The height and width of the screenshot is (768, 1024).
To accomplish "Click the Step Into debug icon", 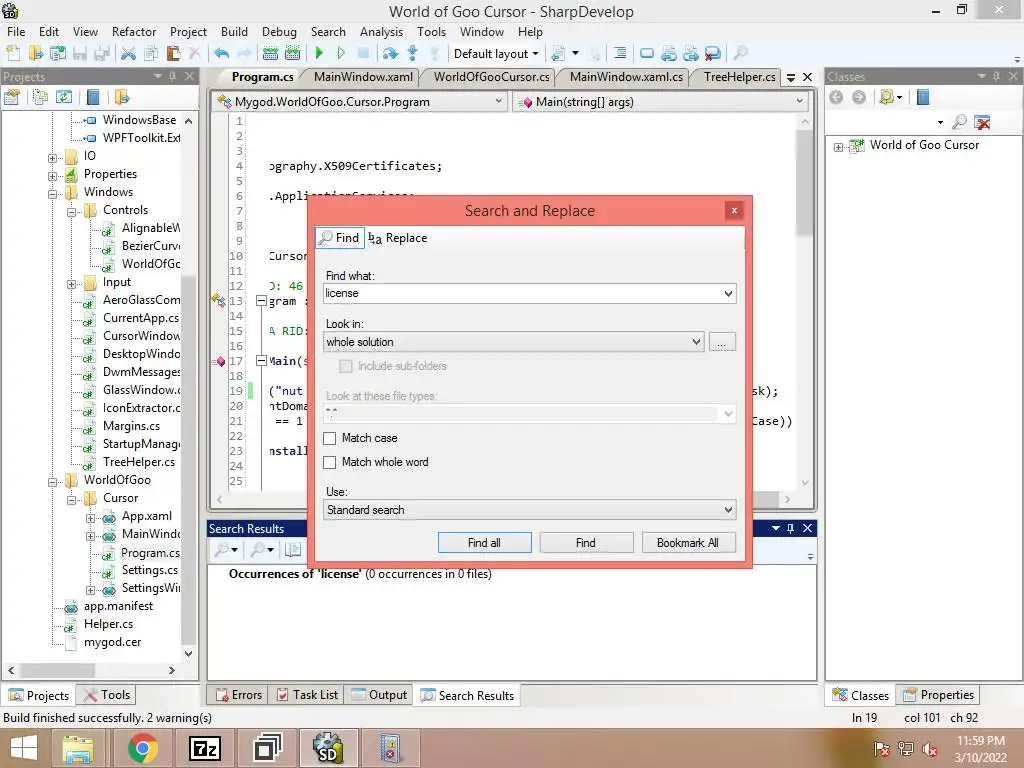I will [412, 54].
